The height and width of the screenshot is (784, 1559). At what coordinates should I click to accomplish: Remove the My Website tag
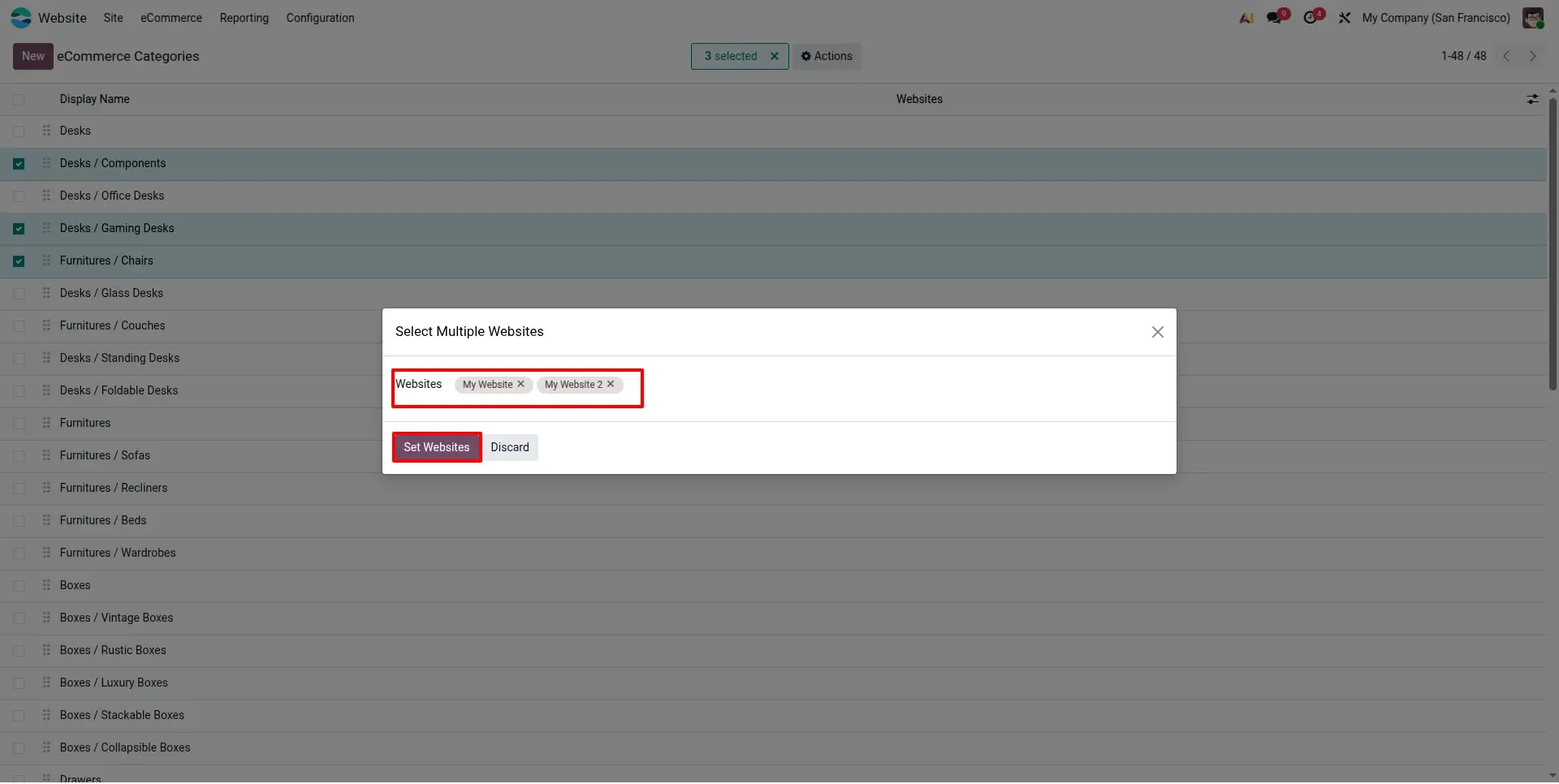[x=521, y=385]
